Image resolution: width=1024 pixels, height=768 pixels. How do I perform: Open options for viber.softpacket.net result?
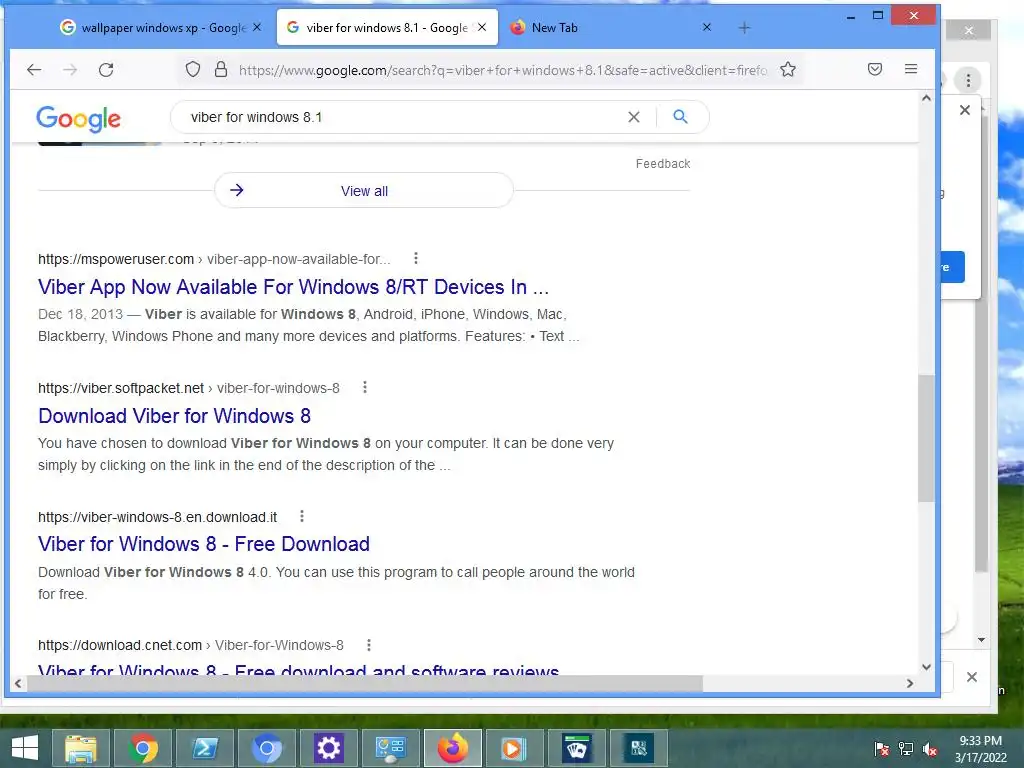[365, 387]
